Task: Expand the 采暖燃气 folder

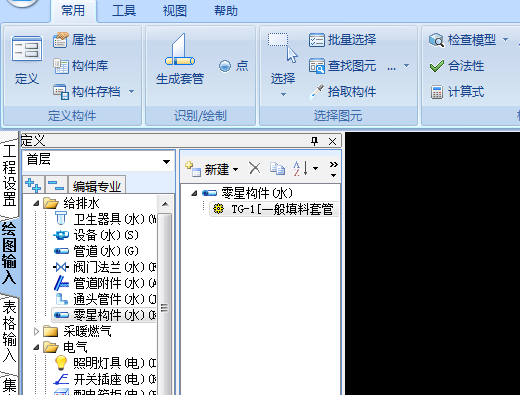Action: coord(36,331)
